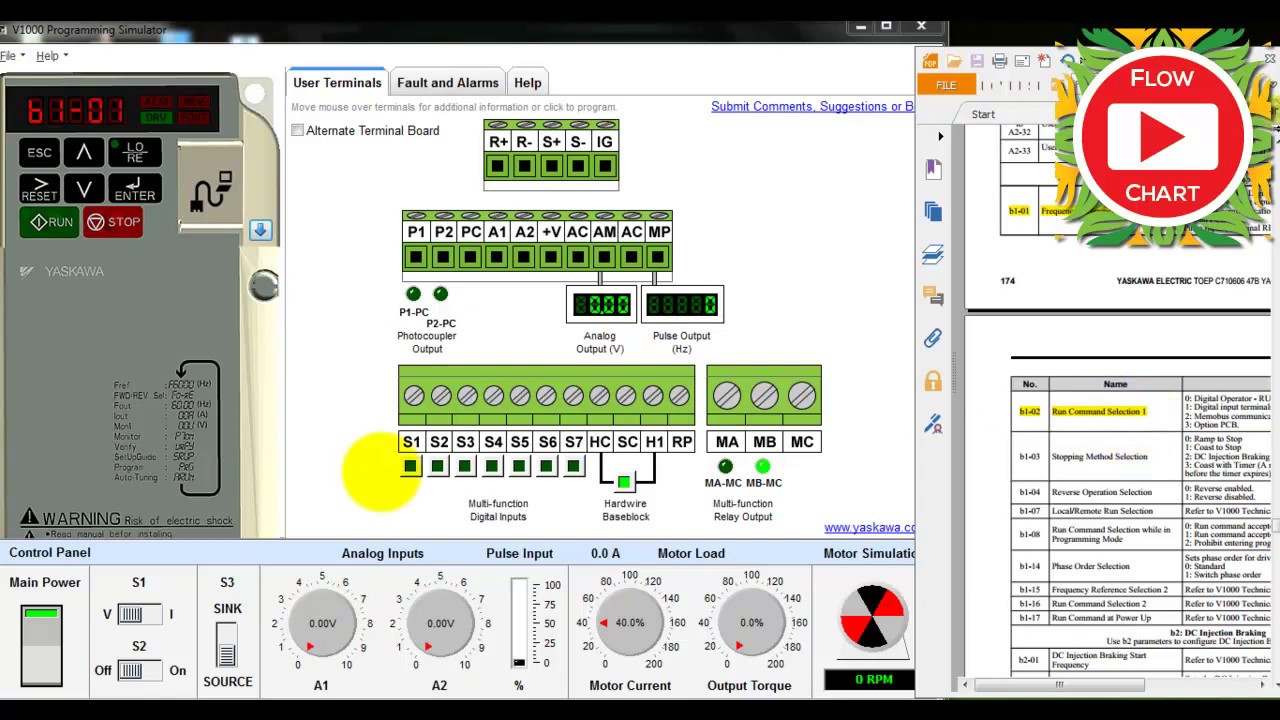
Task: Toggle the S3 digital input terminal
Action: [x=464, y=466]
